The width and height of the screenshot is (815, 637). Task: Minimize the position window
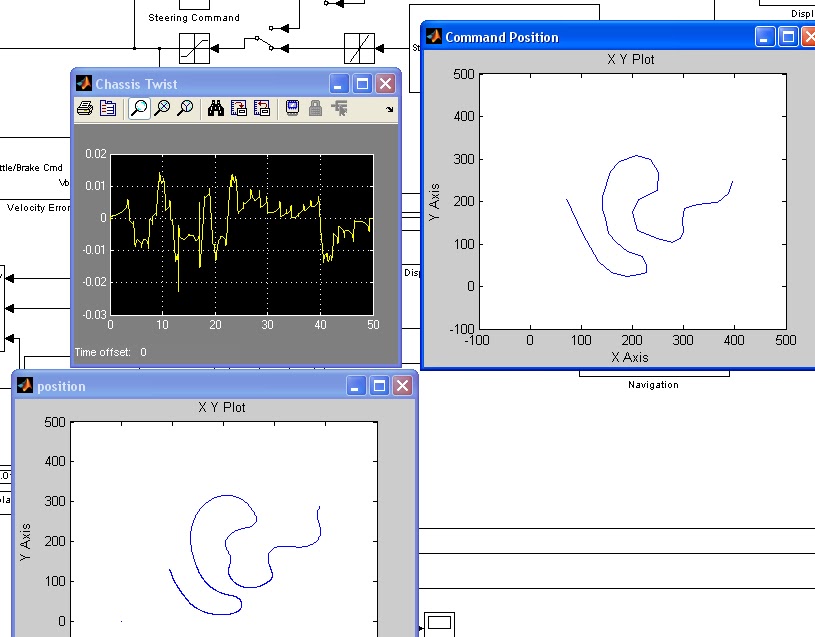356,386
